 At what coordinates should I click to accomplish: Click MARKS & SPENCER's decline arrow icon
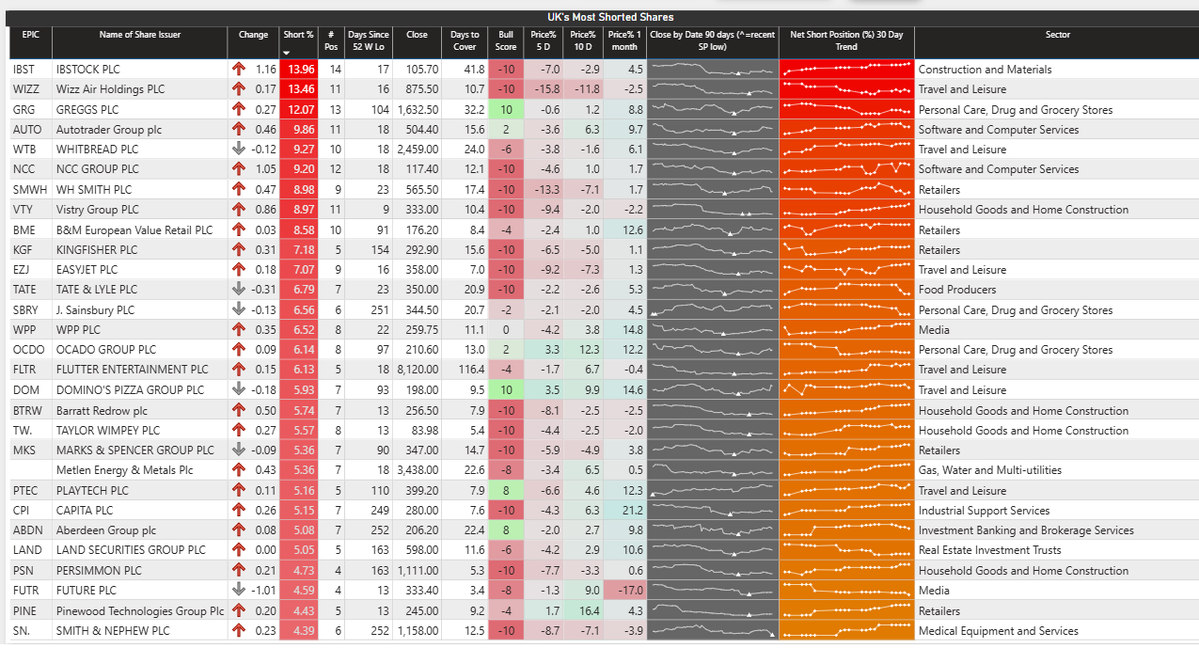coord(240,450)
